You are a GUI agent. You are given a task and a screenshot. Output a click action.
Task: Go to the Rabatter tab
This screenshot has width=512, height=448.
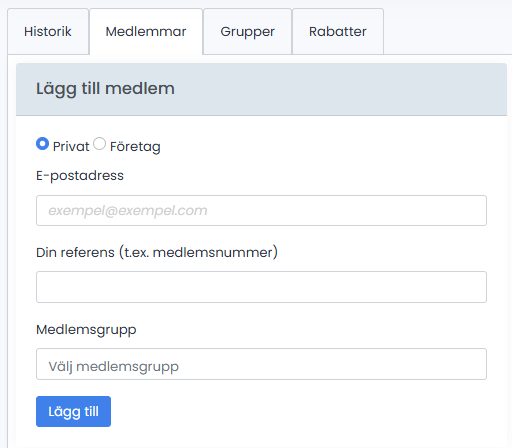(x=338, y=32)
